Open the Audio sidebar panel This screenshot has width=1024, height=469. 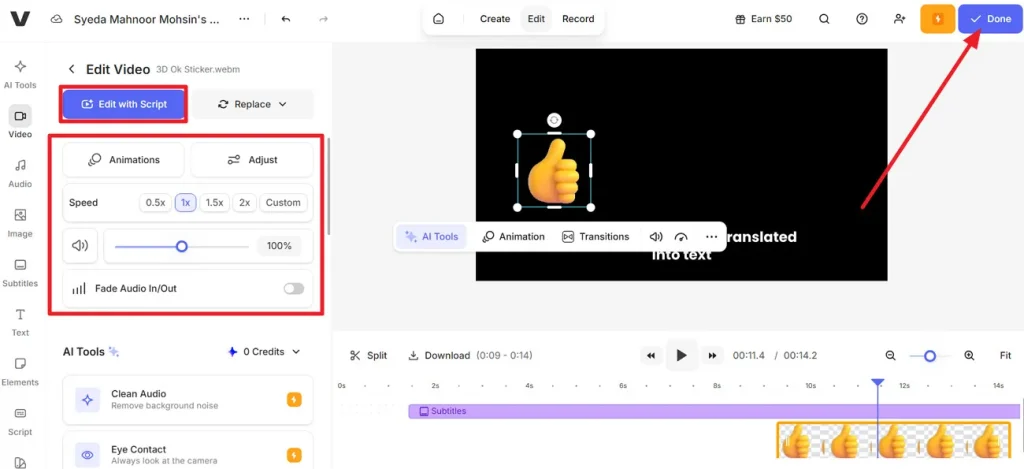click(20, 173)
